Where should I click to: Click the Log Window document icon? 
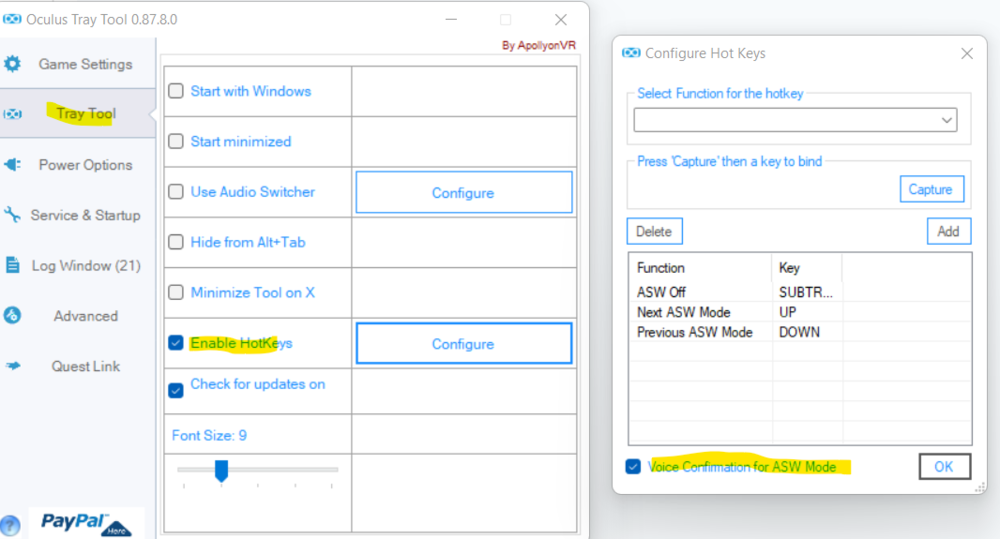tap(12, 265)
